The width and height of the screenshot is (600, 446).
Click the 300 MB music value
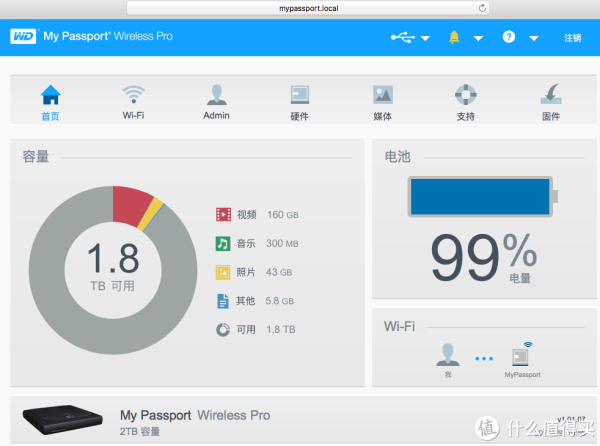[282, 243]
